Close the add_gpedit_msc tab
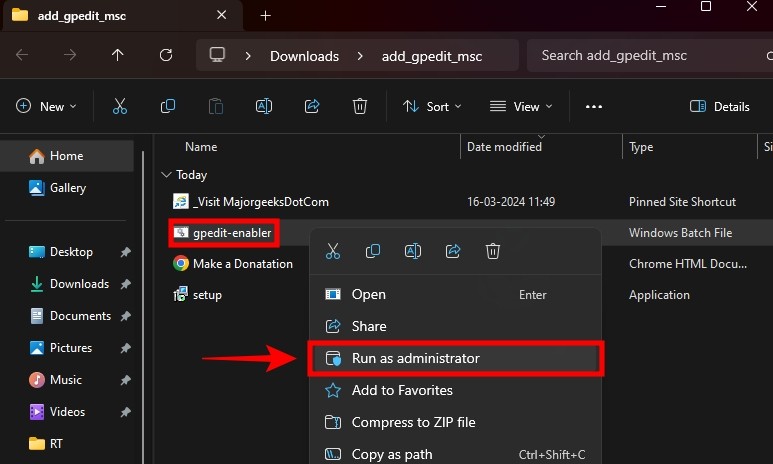The image size is (773, 464). point(221,15)
